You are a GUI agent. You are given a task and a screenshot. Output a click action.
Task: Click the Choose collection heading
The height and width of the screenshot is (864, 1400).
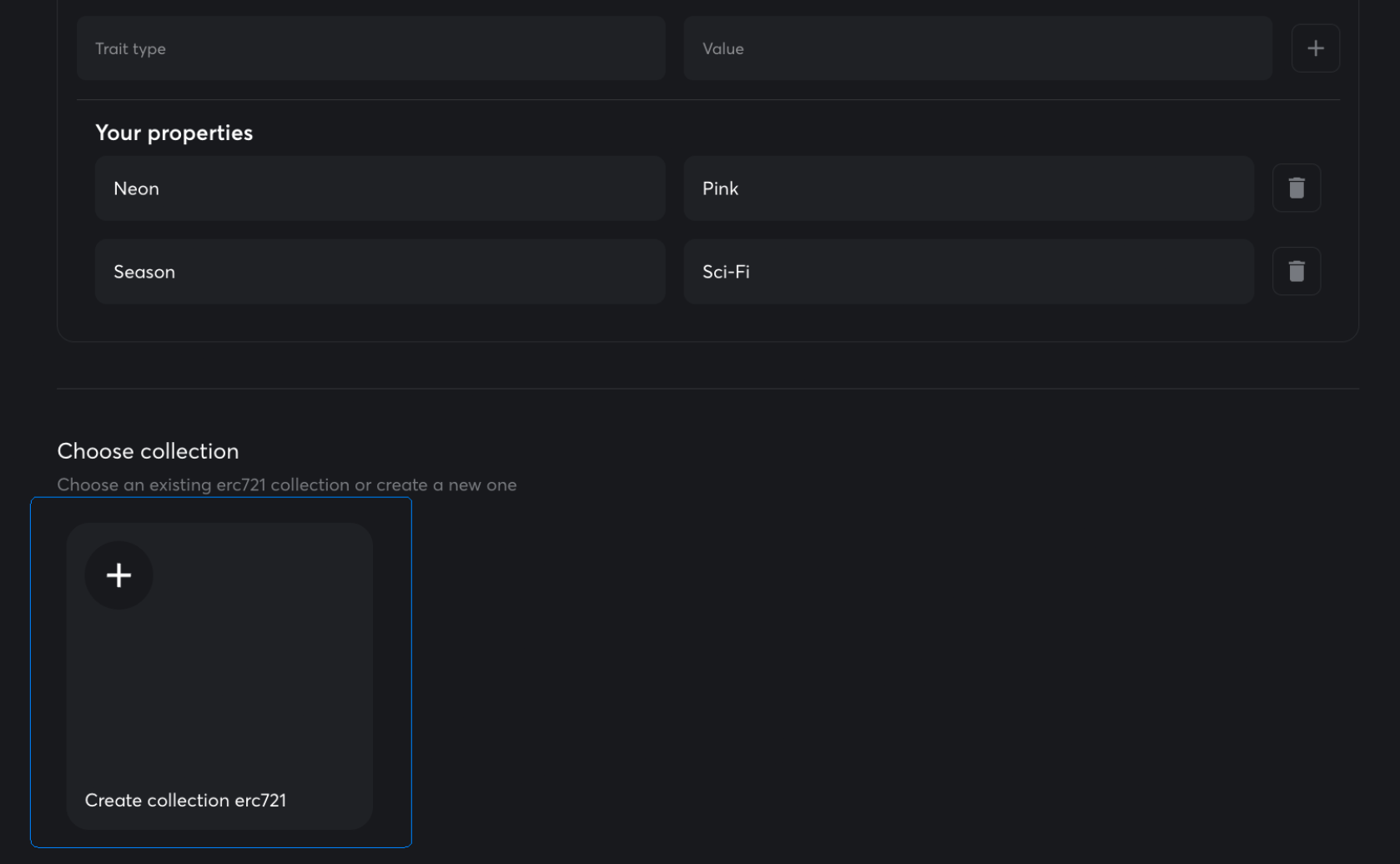[148, 451]
